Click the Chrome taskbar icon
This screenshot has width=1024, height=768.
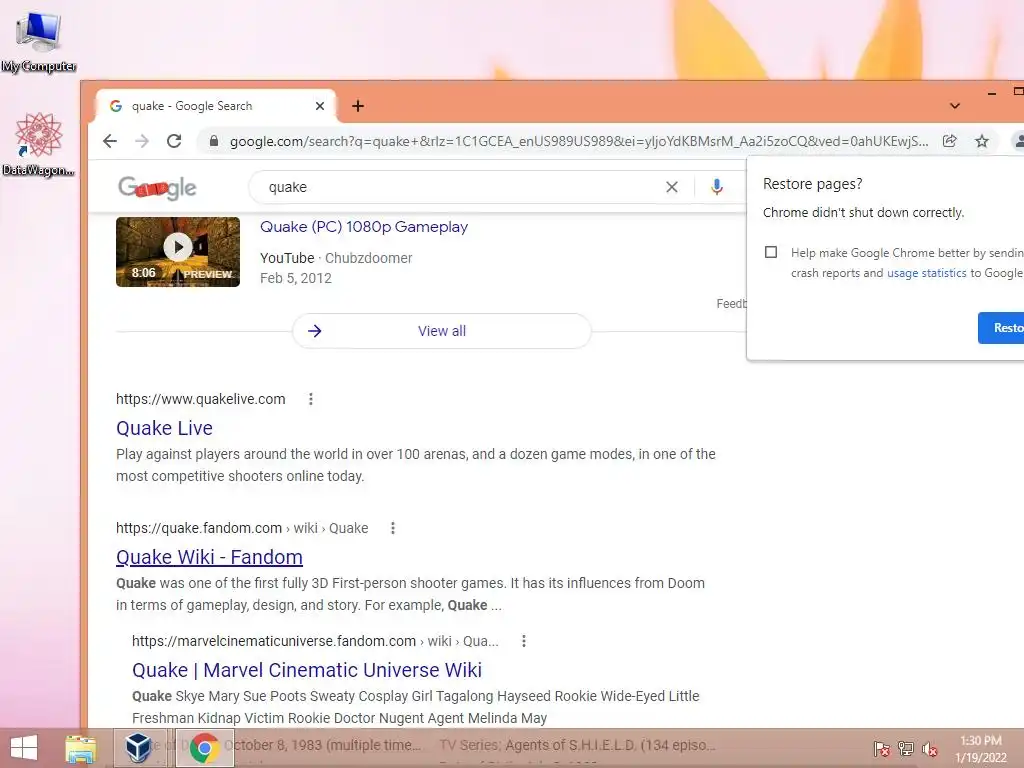[204, 748]
